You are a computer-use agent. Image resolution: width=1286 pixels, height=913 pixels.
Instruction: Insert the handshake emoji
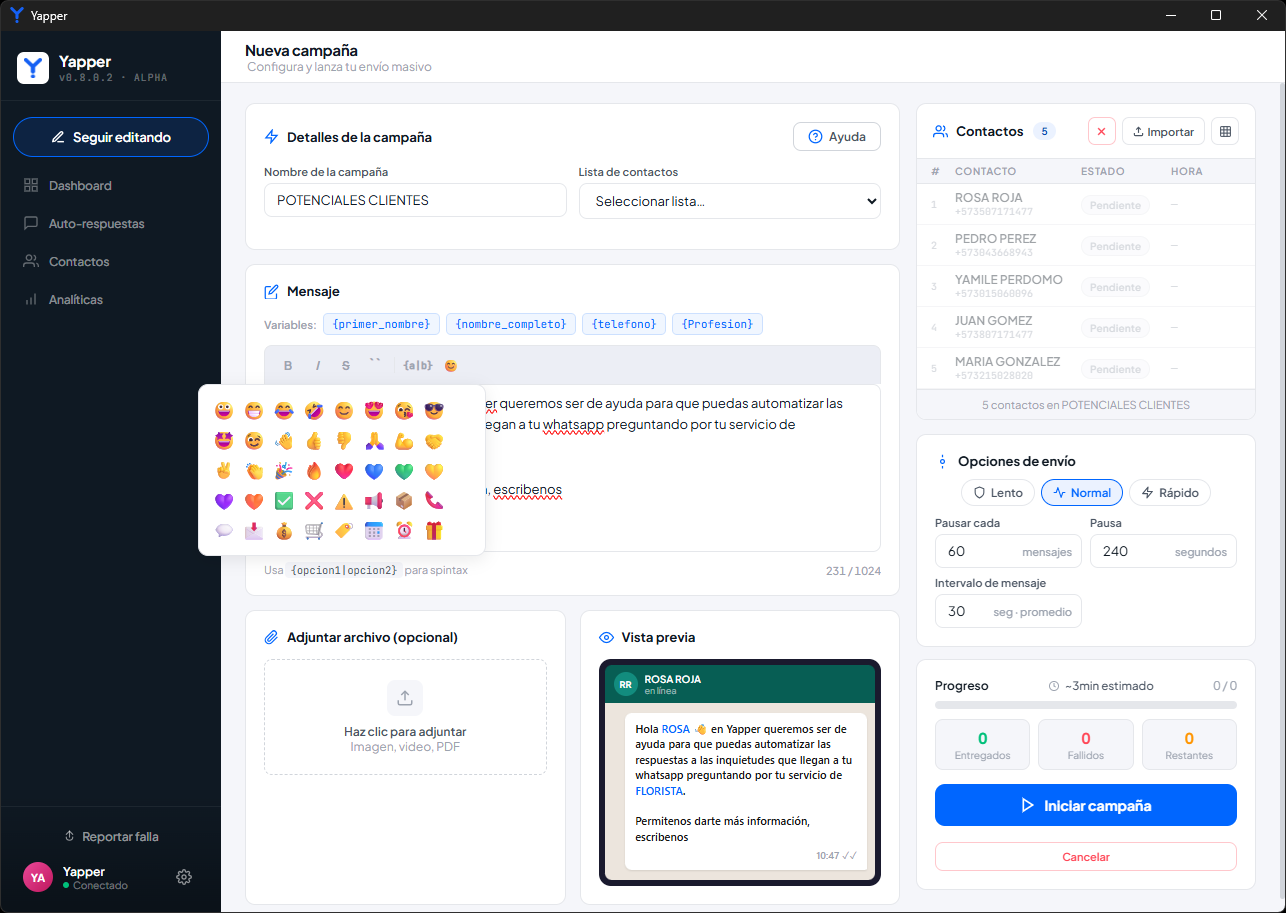(434, 441)
